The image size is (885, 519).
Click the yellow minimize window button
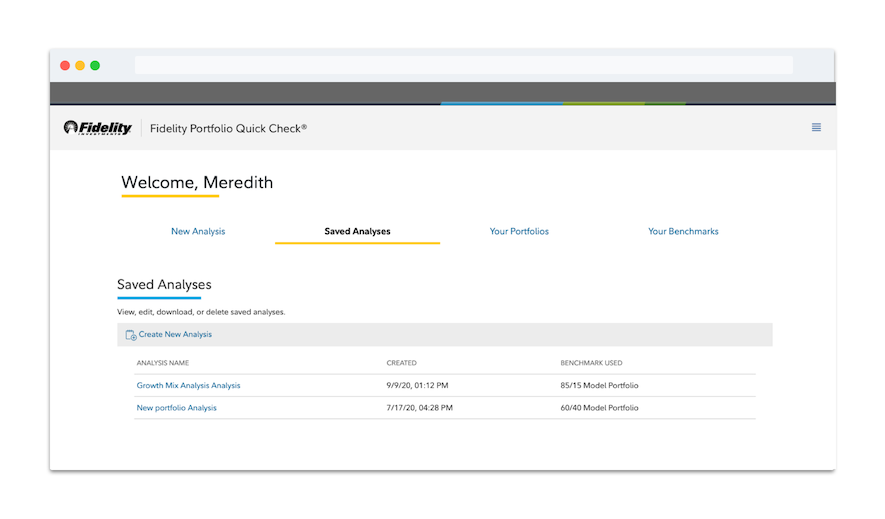pyautogui.click(x=80, y=65)
